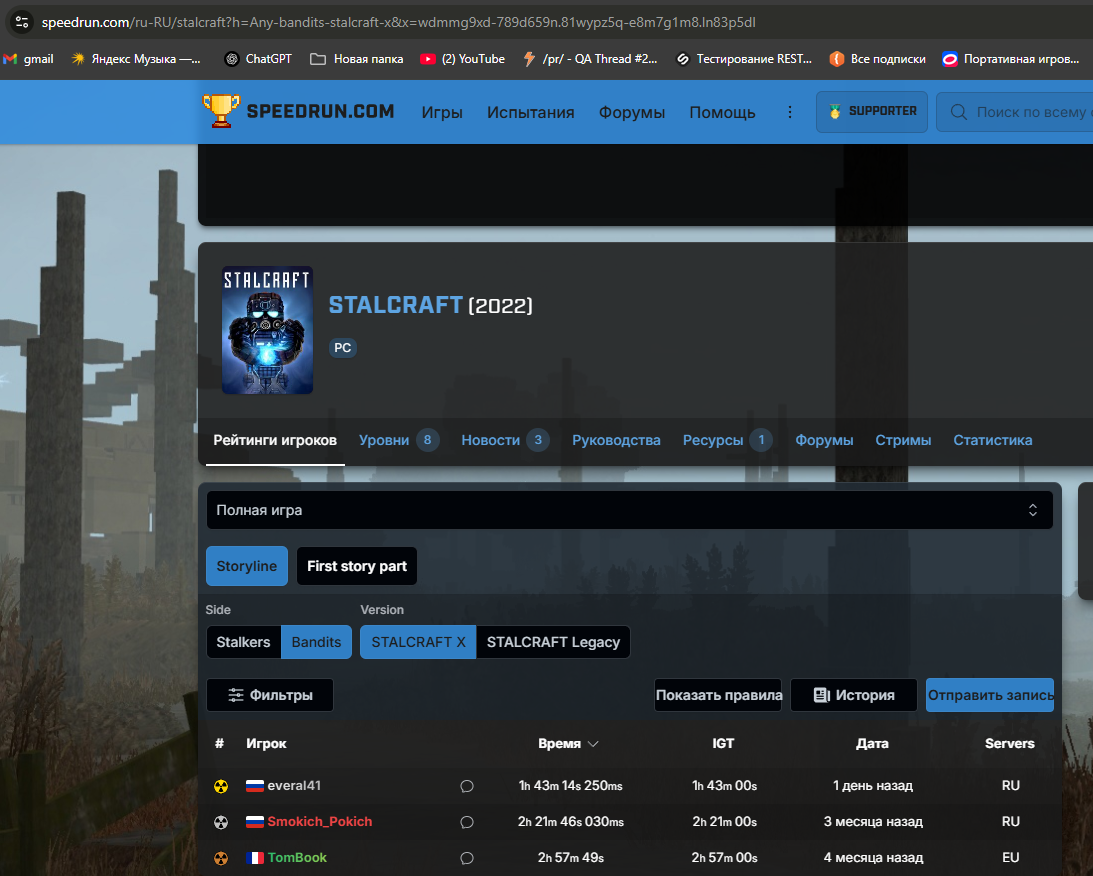Choose the Bandits side
Screen dimensions: 1093x876
click(316, 642)
